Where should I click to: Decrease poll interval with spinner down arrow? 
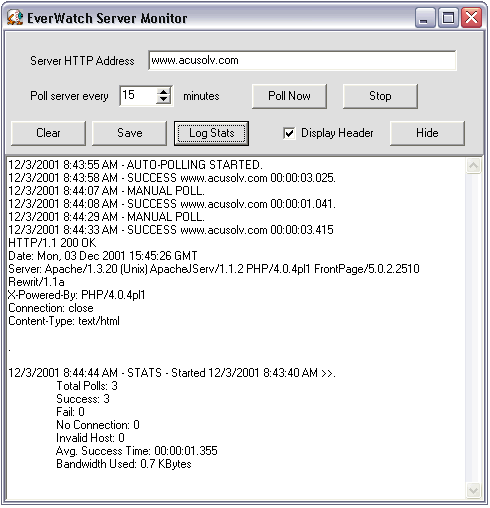(x=163, y=100)
